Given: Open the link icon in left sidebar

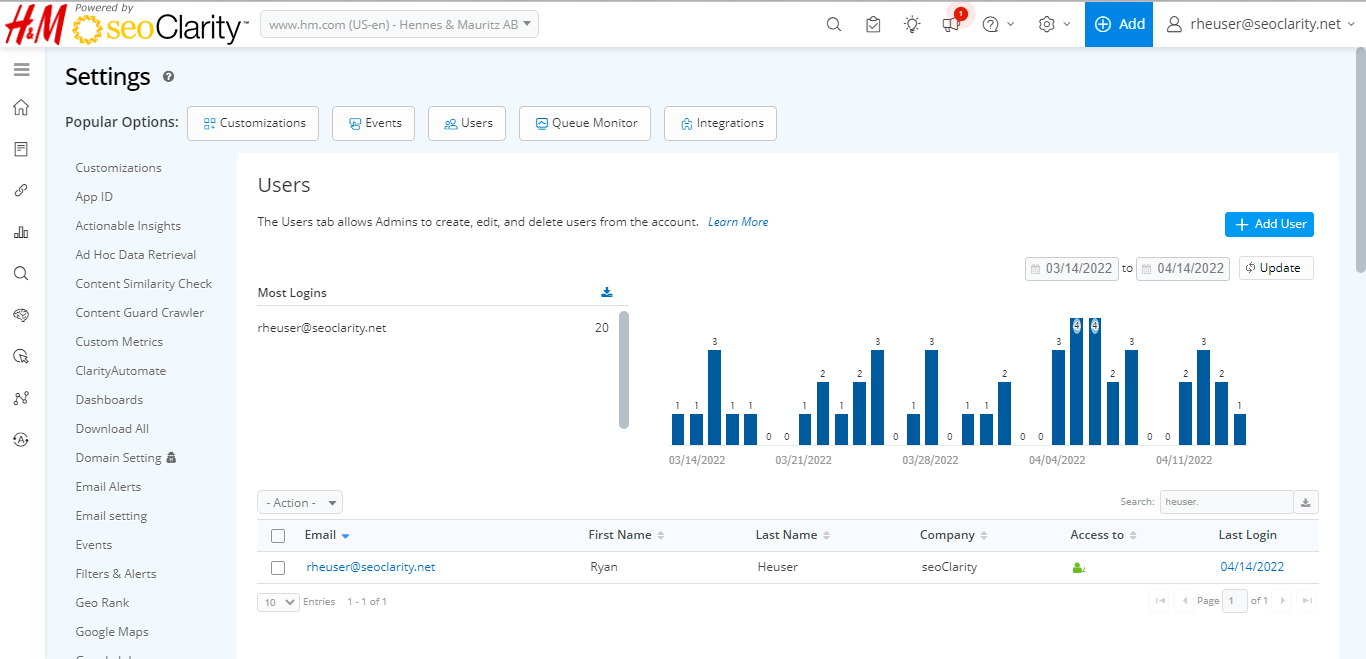Looking at the screenshot, I should [21, 190].
